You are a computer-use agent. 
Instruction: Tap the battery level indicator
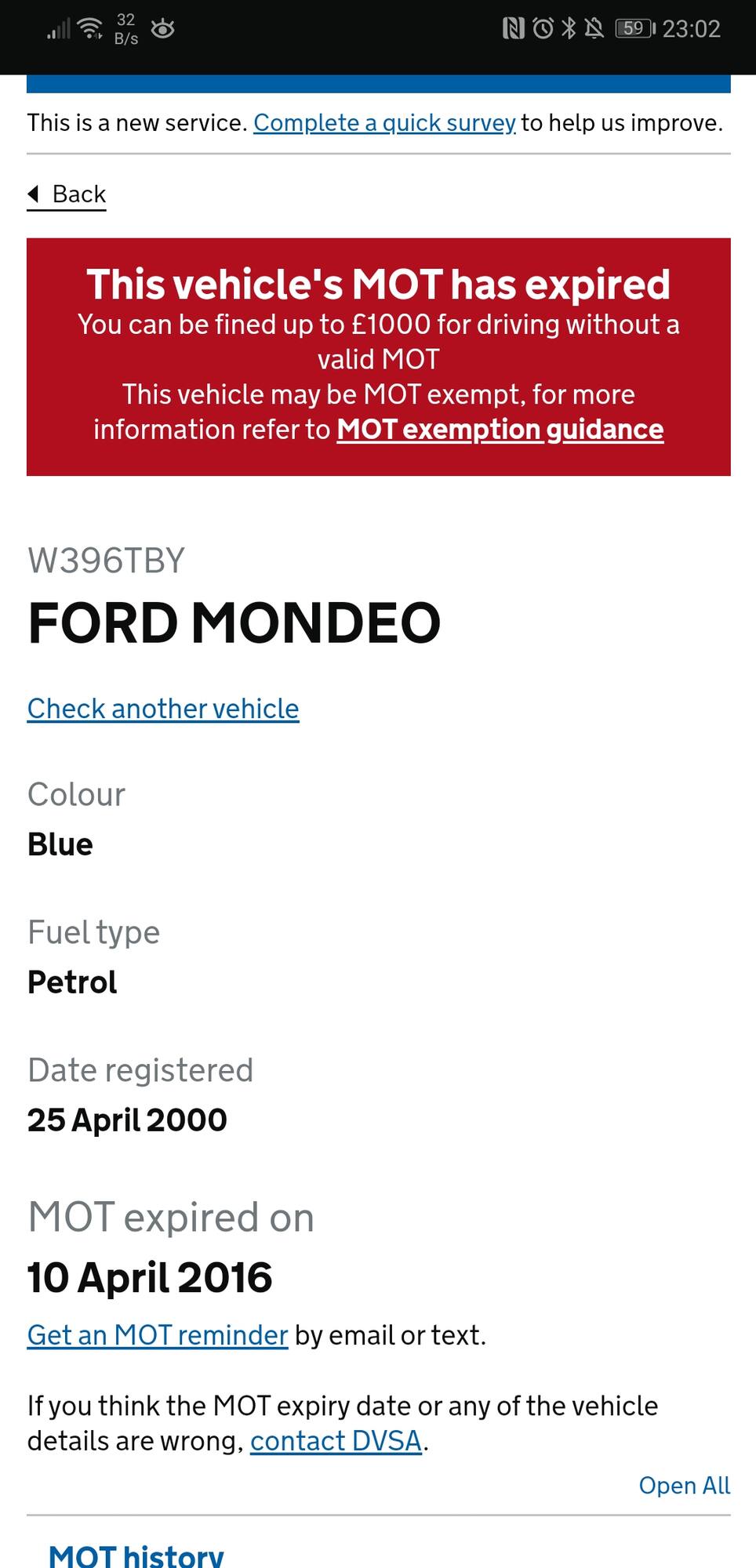pyautogui.click(x=635, y=29)
